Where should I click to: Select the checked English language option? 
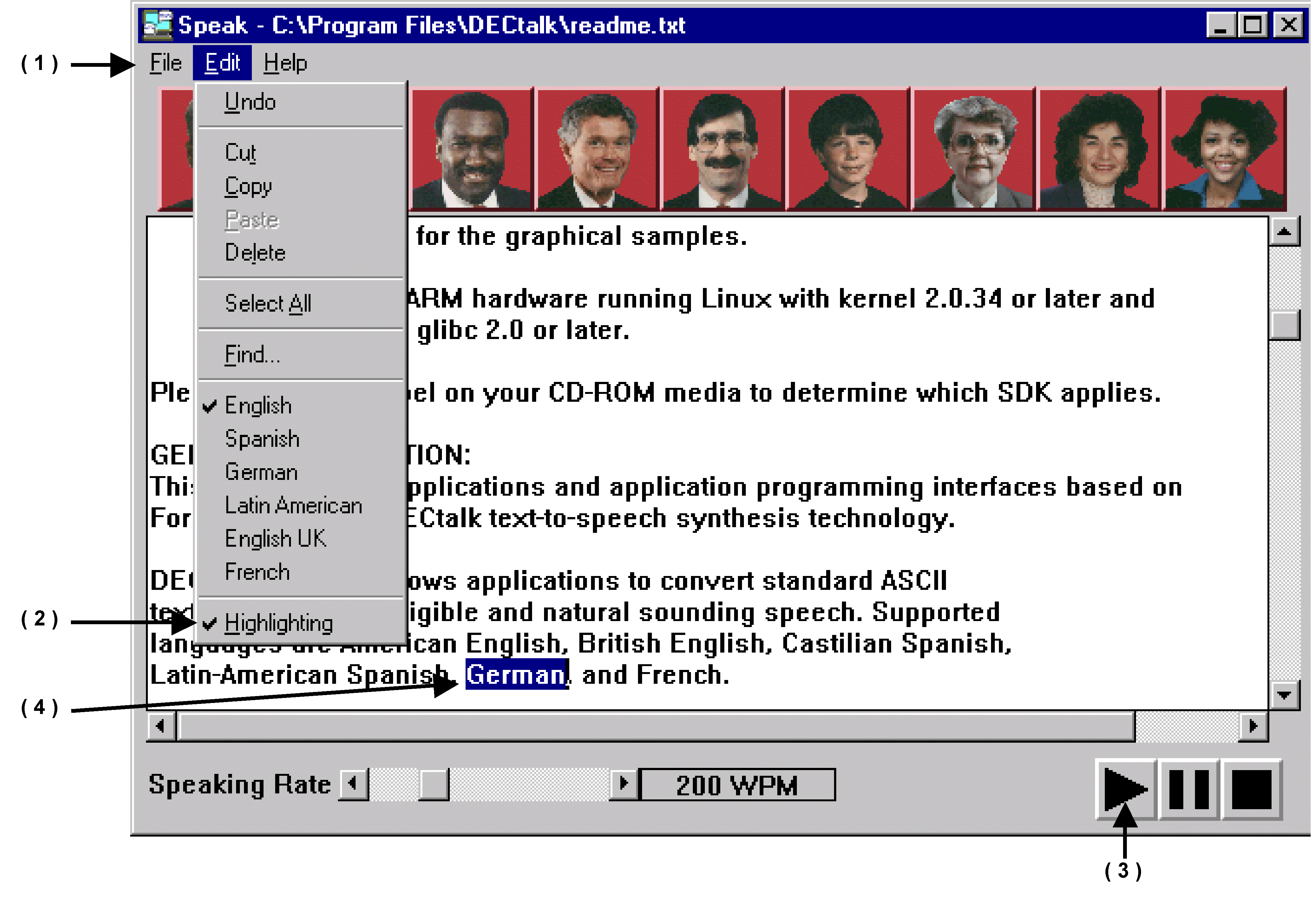(x=258, y=406)
